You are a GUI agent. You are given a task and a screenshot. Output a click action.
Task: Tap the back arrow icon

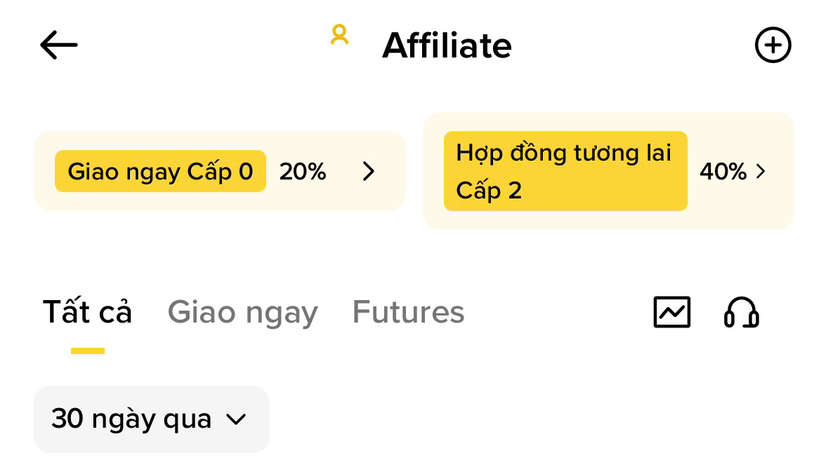point(59,45)
